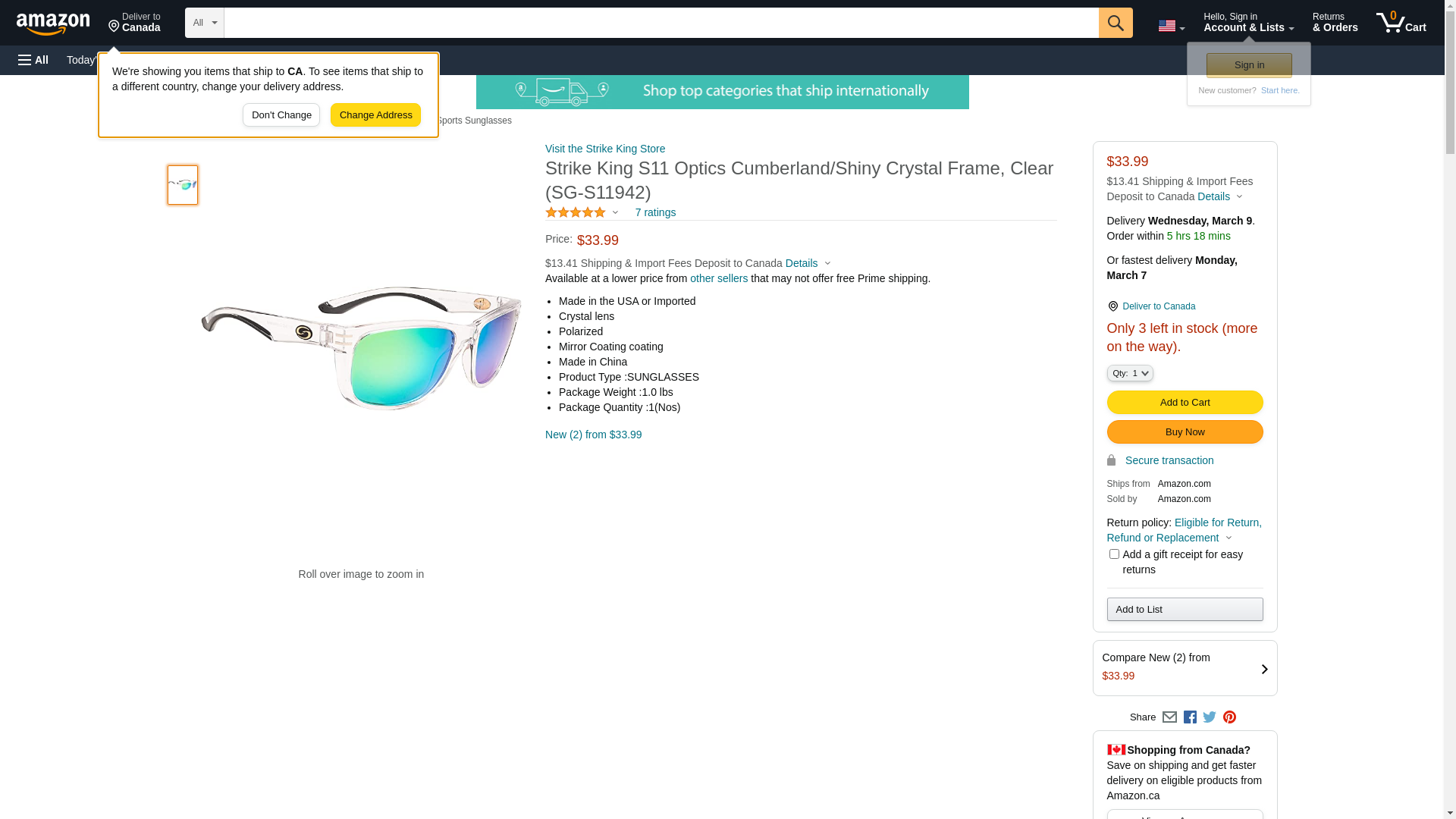Enable gift receipt for easy returns
The height and width of the screenshot is (819, 1456).
click(1114, 554)
